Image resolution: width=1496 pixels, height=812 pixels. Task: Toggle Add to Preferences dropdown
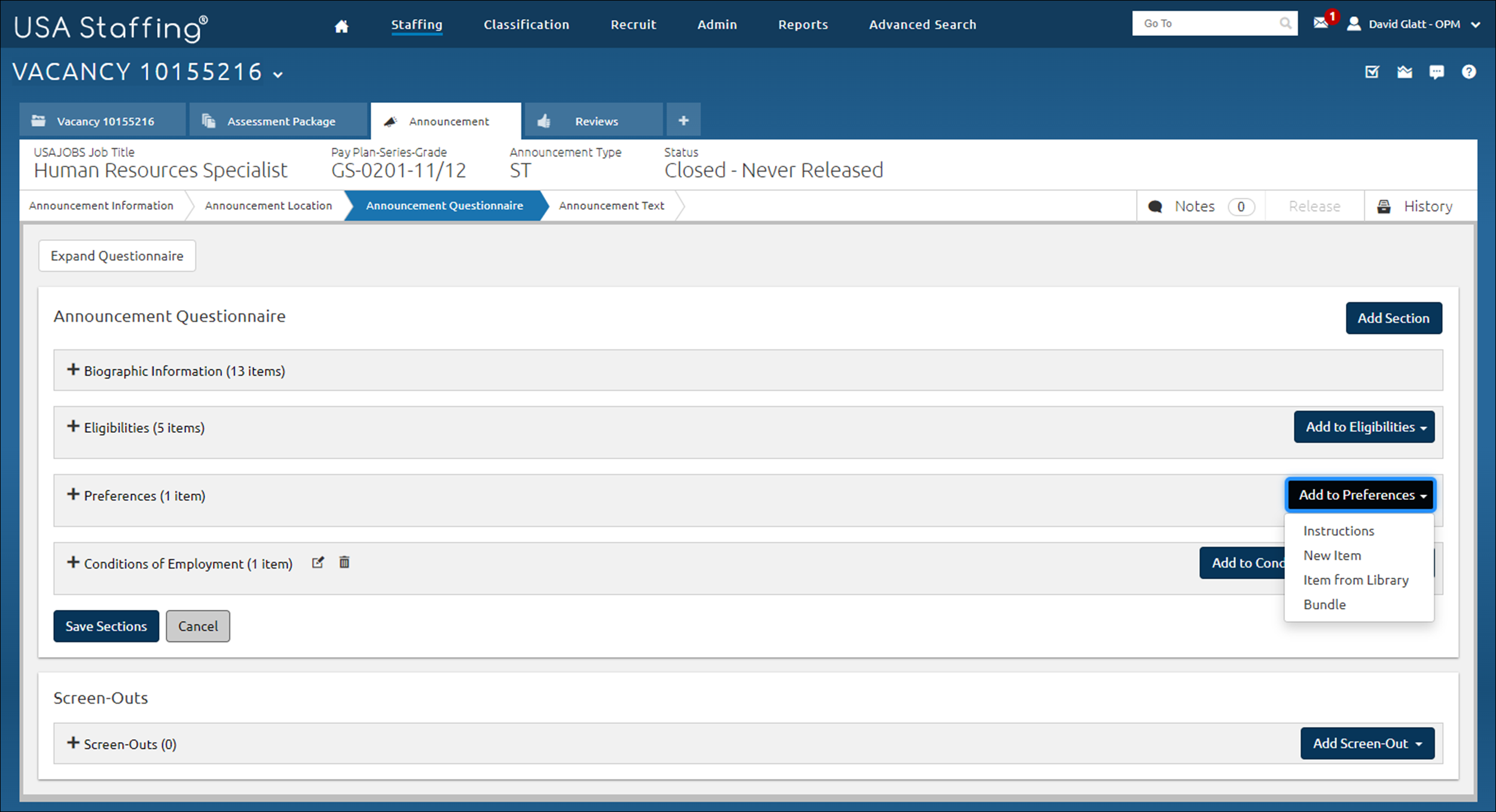coord(1360,495)
